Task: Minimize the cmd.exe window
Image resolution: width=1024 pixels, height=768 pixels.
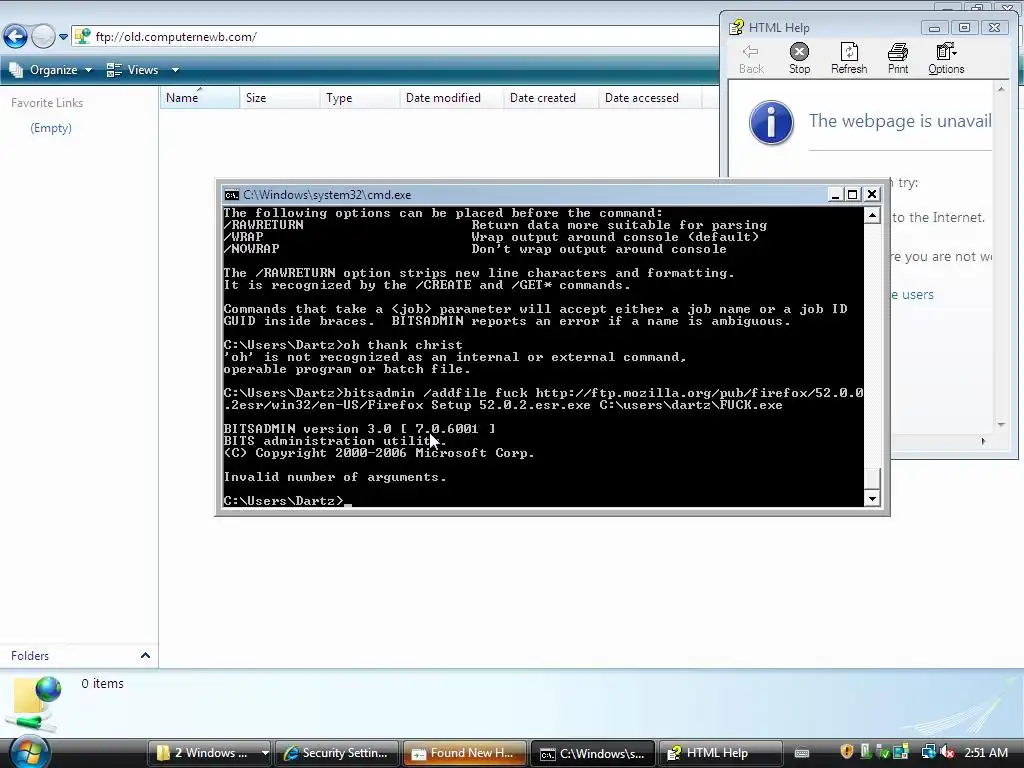Action: (x=835, y=195)
